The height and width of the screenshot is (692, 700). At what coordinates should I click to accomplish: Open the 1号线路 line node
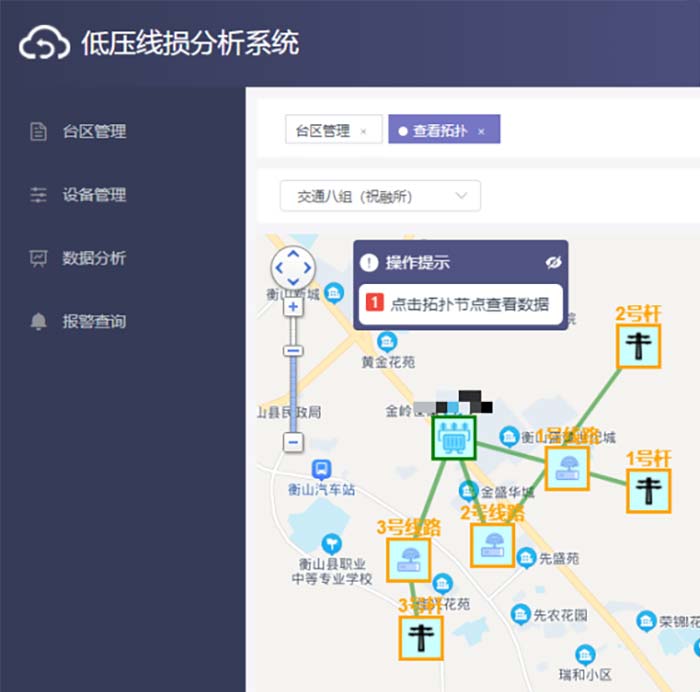[567, 468]
